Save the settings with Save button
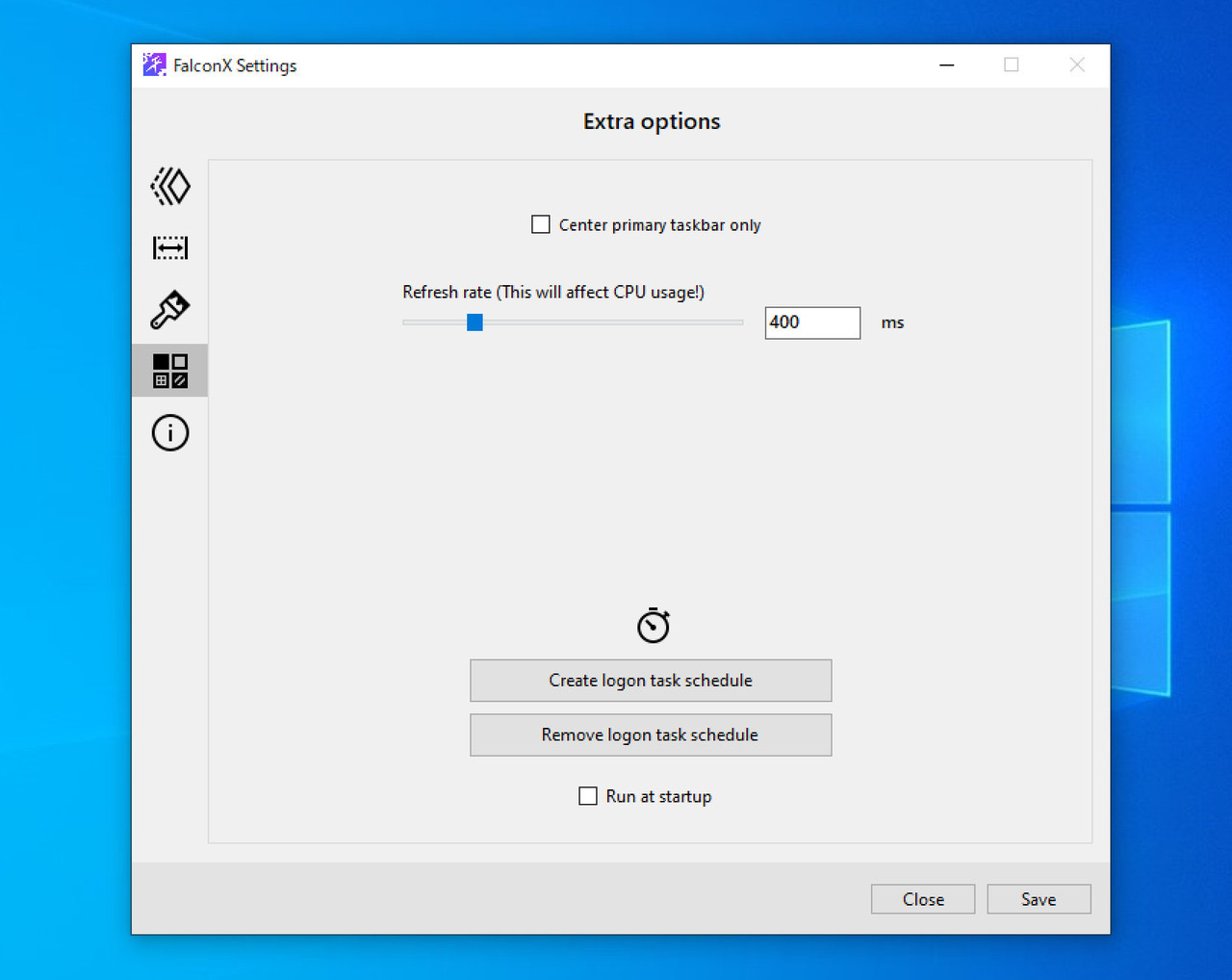 [x=1039, y=899]
